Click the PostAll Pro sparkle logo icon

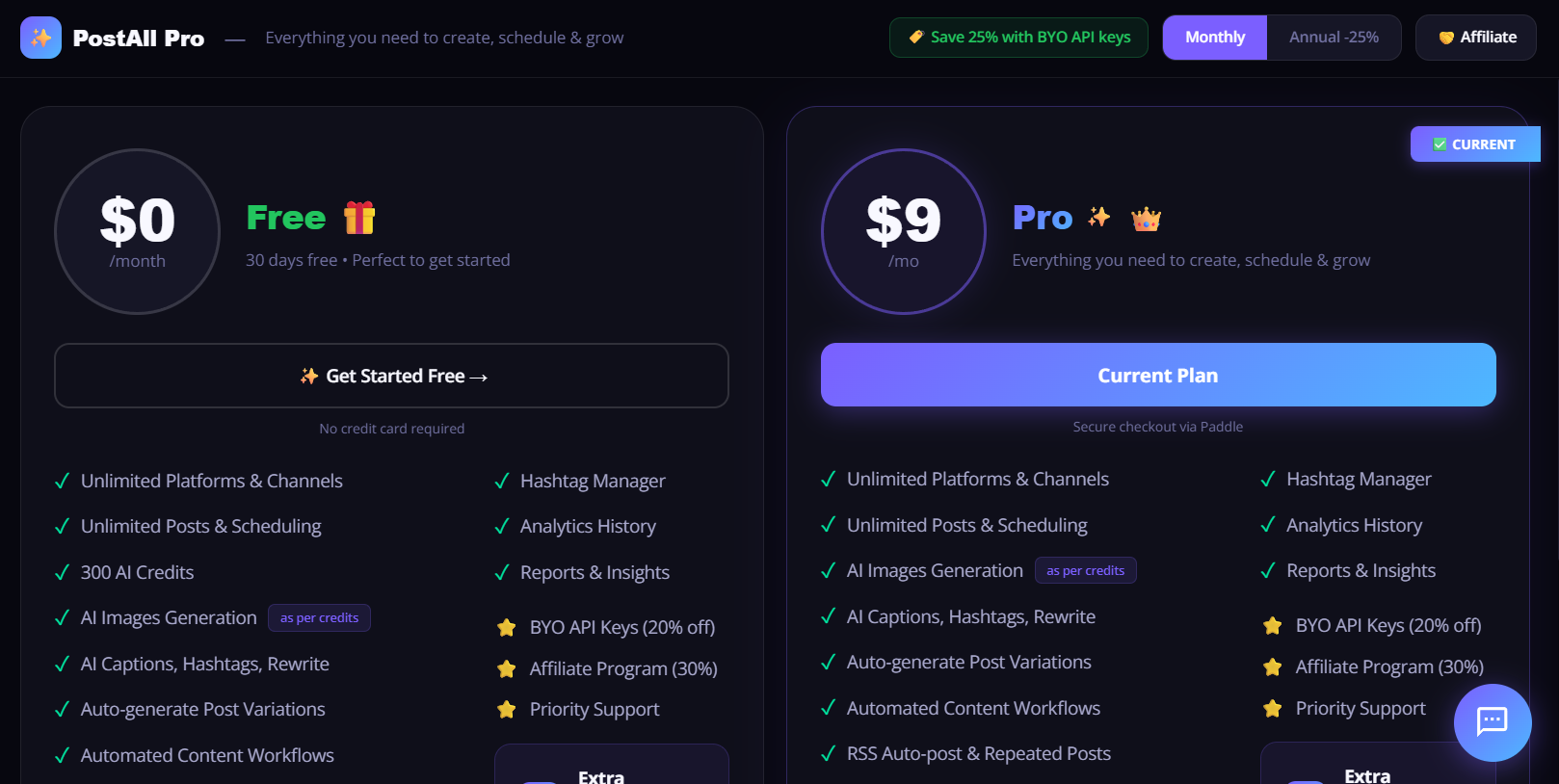(40, 38)
